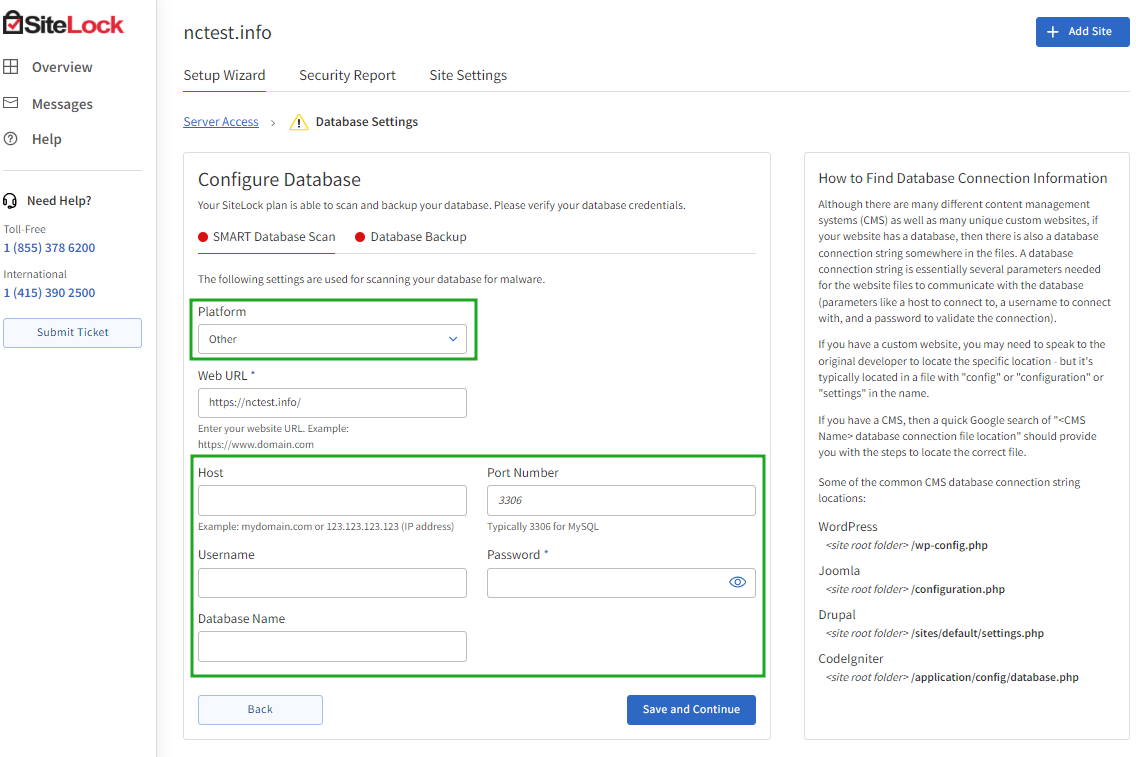Click the Port Number input field
1136x757 pixels.
[621, 501]
